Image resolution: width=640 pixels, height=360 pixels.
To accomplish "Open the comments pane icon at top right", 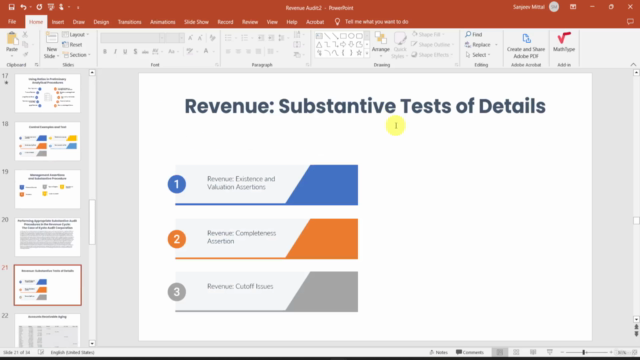I will coord(630,22).
